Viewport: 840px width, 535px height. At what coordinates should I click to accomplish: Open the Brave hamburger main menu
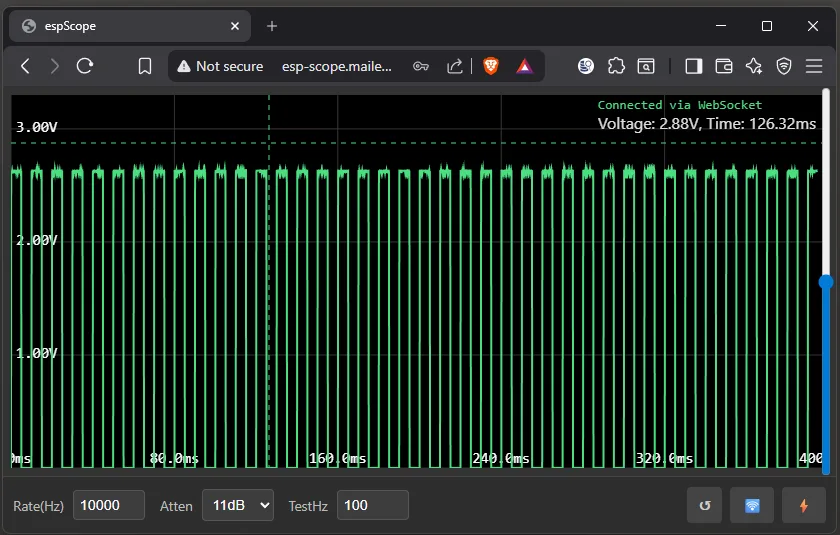pos(814,66)
